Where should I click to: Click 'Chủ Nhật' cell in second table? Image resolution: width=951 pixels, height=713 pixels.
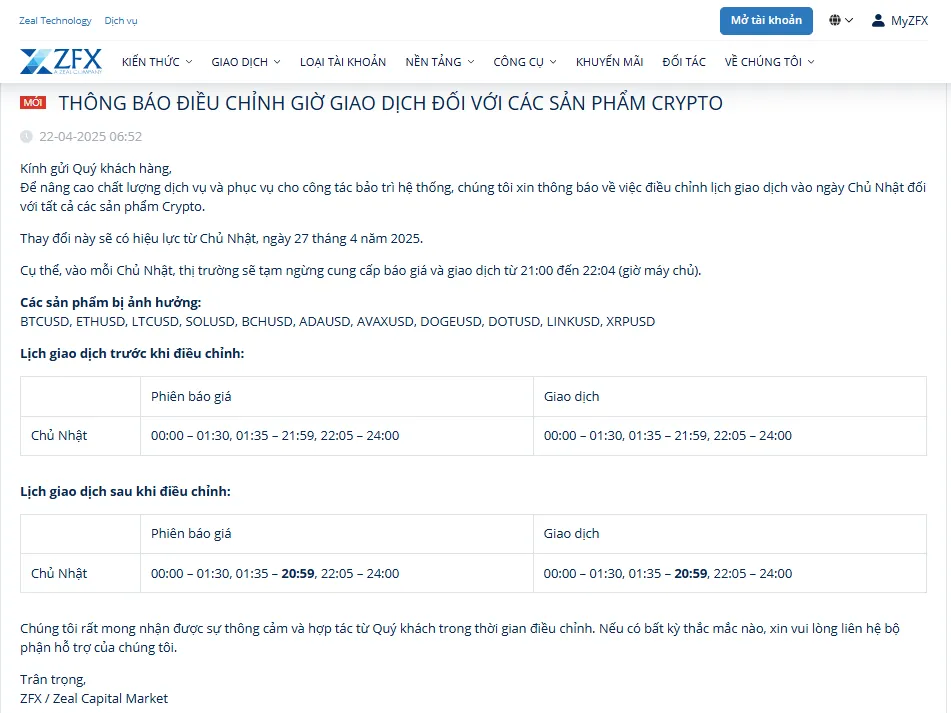(59, 573)
